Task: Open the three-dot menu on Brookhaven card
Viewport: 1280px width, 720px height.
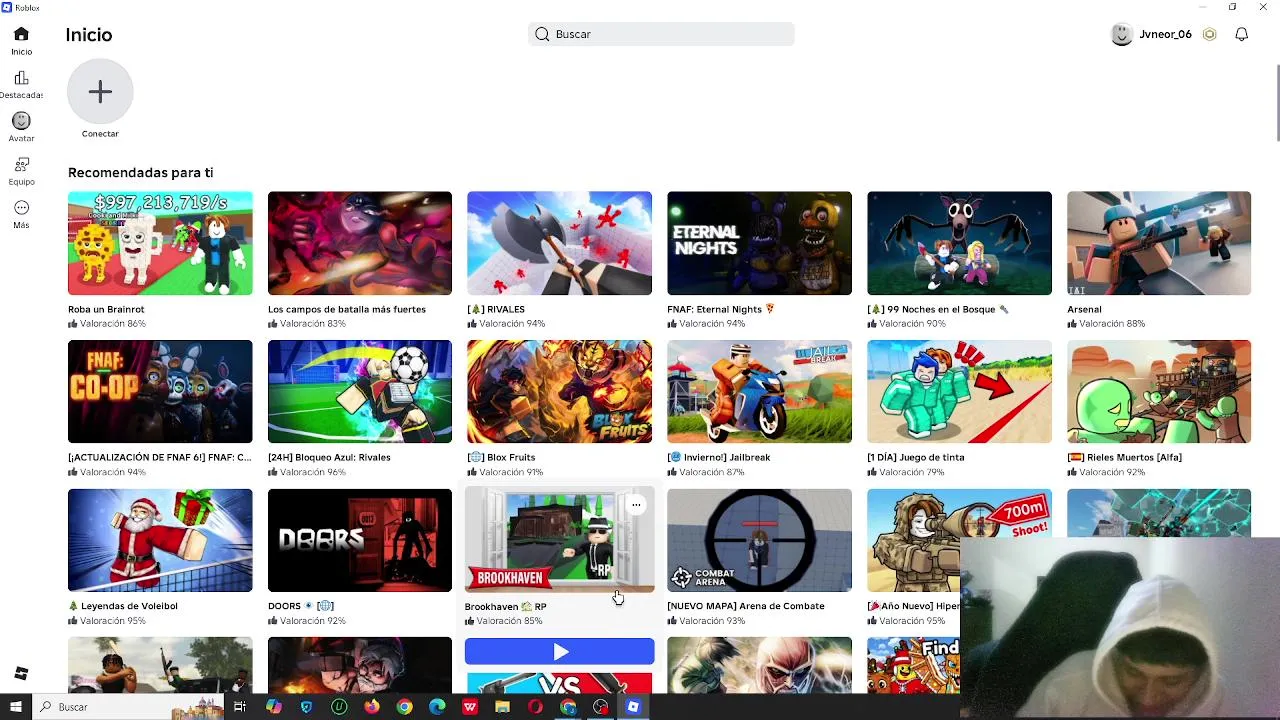Action: point(636,505)
